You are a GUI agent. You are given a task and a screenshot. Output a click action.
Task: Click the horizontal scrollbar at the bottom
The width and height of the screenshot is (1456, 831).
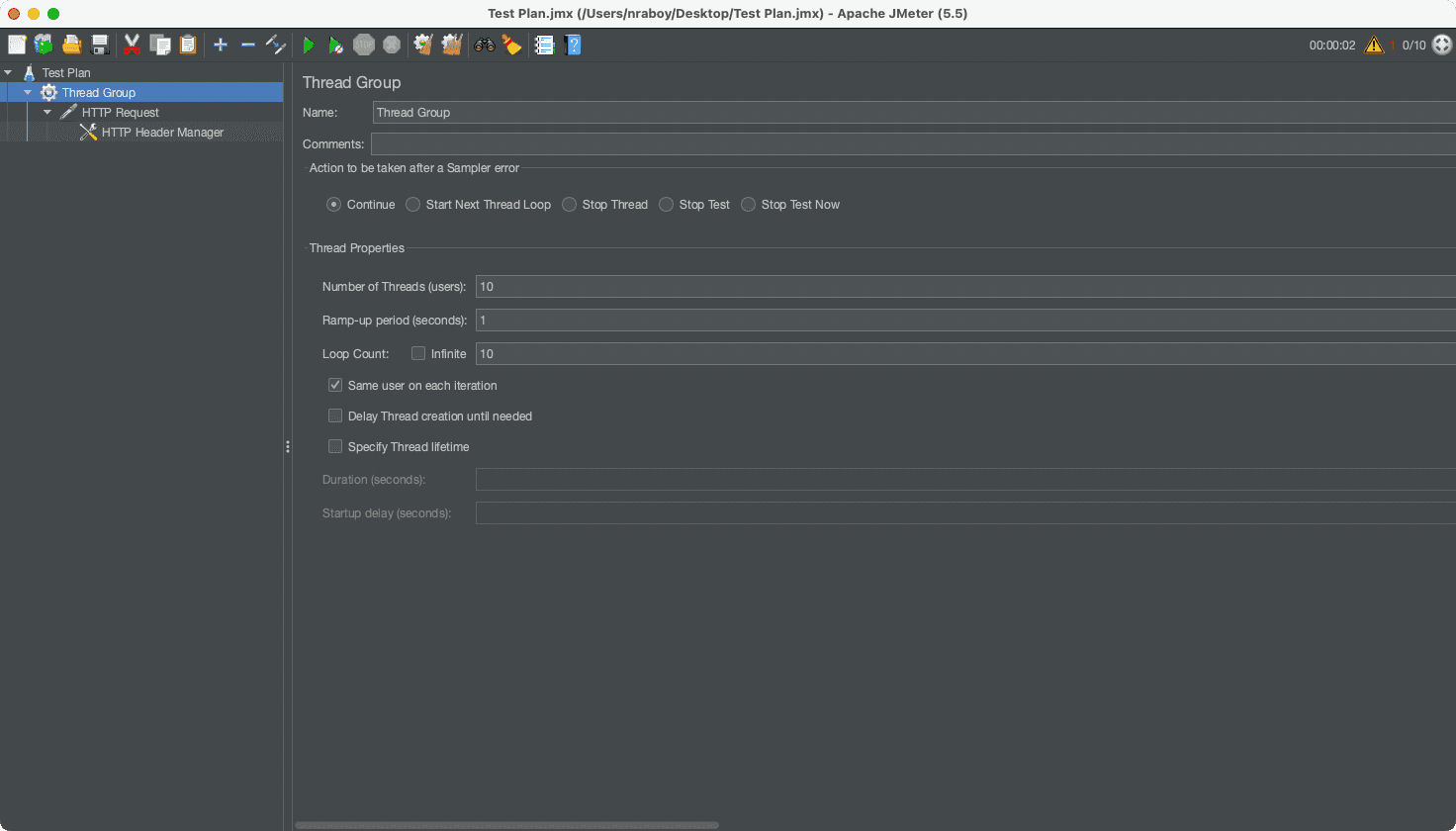[x=506, y=825]
